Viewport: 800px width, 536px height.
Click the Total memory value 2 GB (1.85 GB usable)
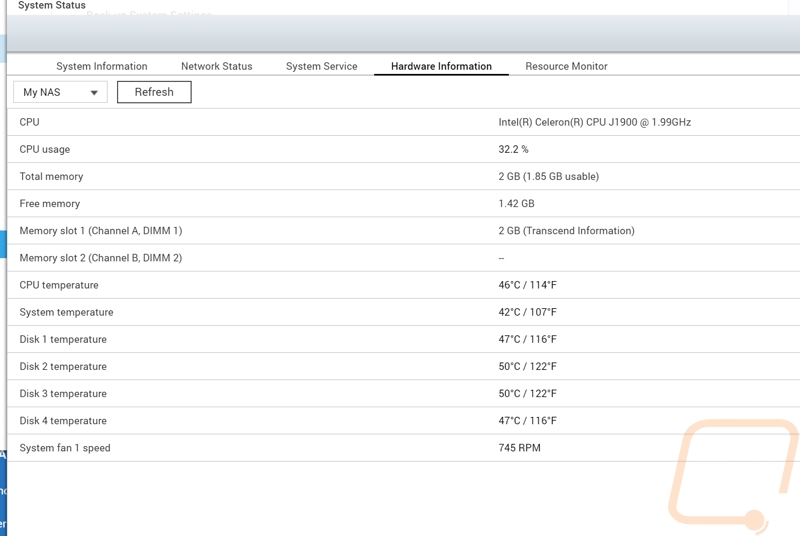[548, 176]
